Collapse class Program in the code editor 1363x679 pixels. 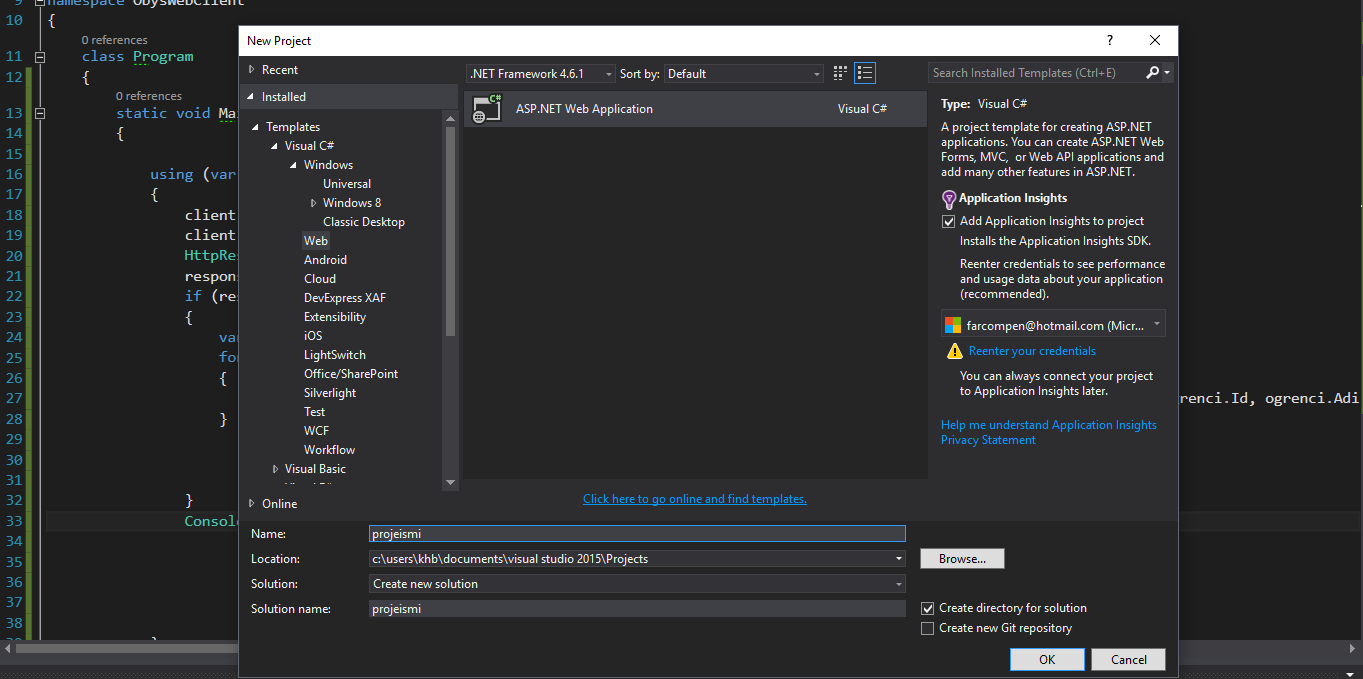[40, 57]
